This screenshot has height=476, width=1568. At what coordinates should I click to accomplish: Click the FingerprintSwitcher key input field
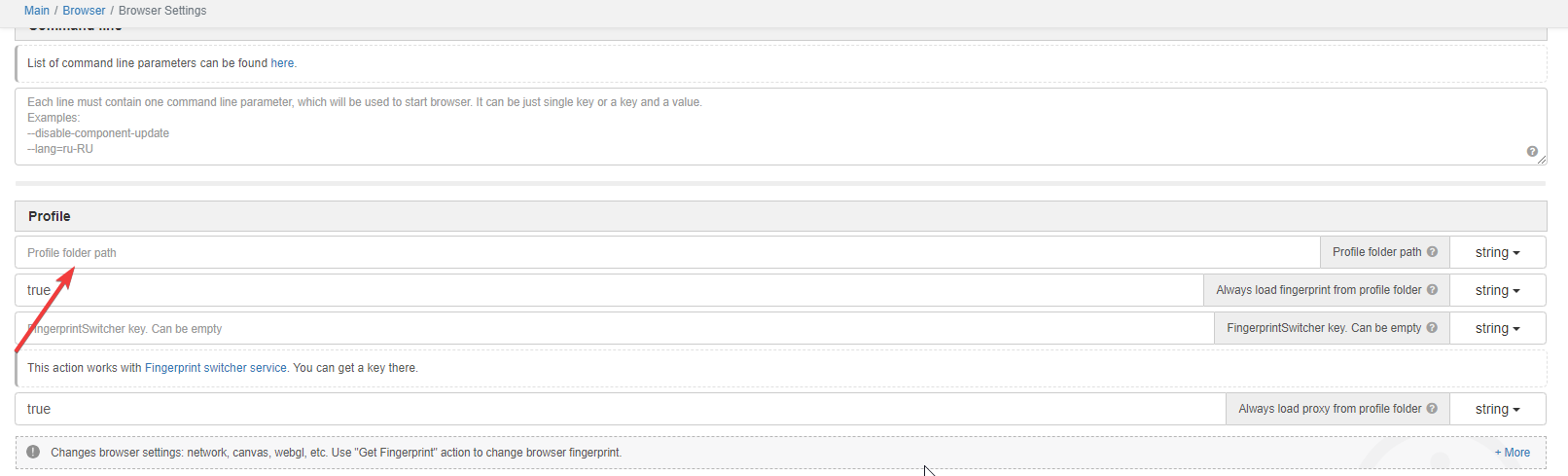[614, 328]
